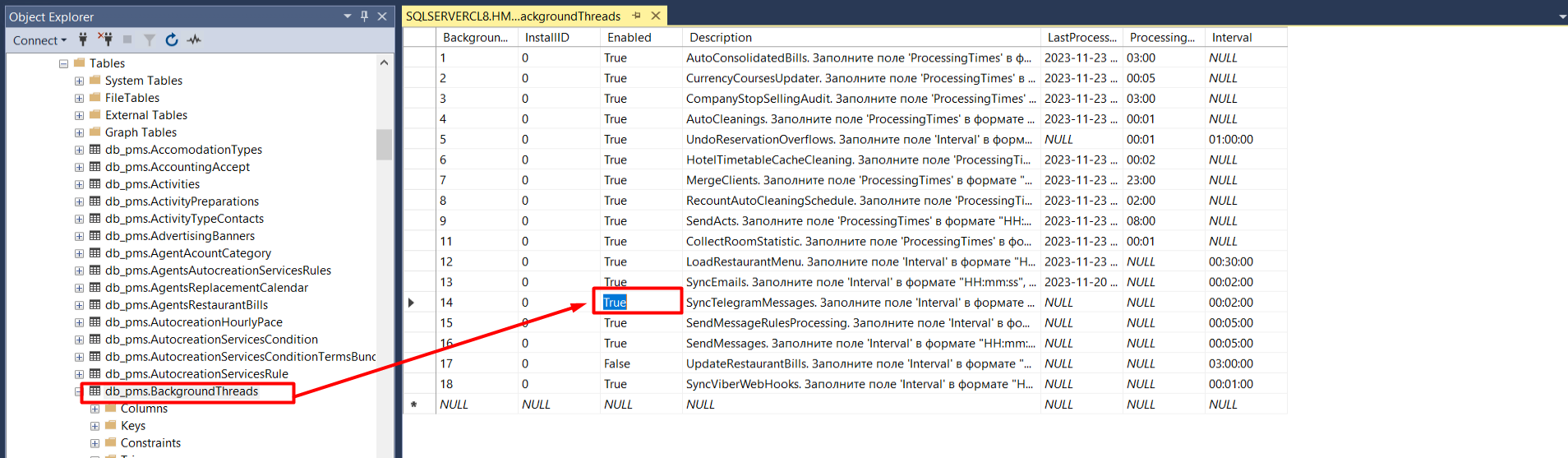This screenshot has height=458, width=1568.
Task: Click the Filter funnel icon in Object Explorer
Action: click(x=149, y=39)
